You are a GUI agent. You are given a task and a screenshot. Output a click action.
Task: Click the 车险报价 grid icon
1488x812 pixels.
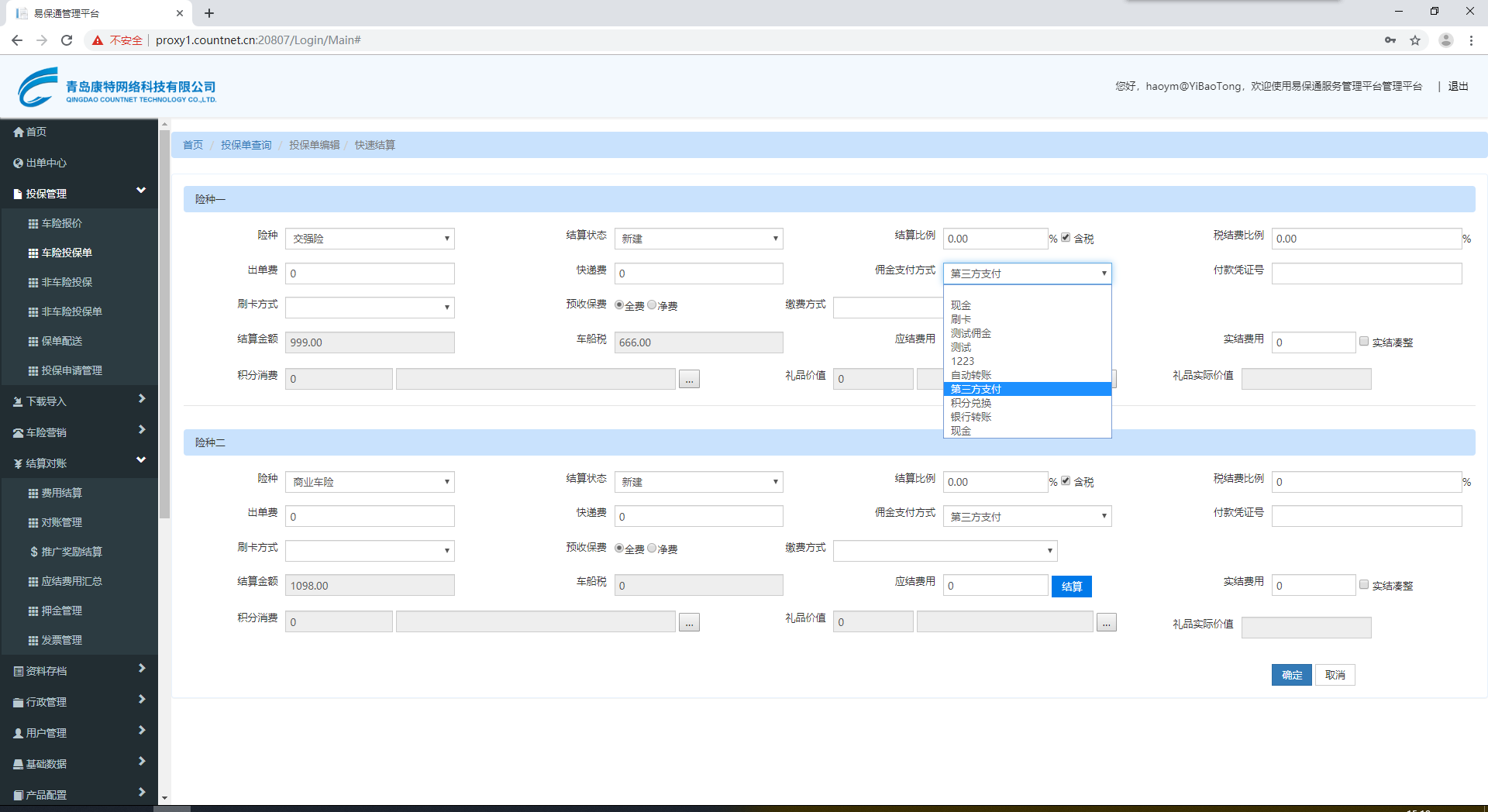pos(33,224)
